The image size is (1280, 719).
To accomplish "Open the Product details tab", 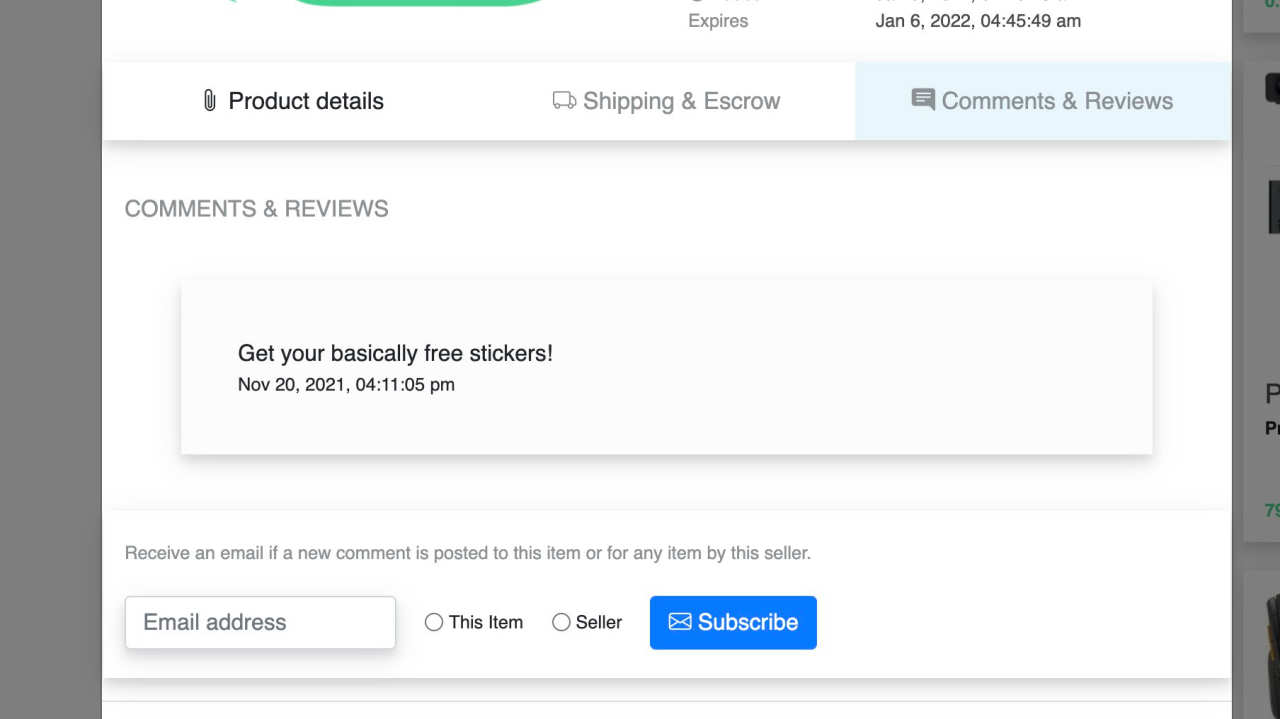I will pyautogui.click(x=292, y=101).
